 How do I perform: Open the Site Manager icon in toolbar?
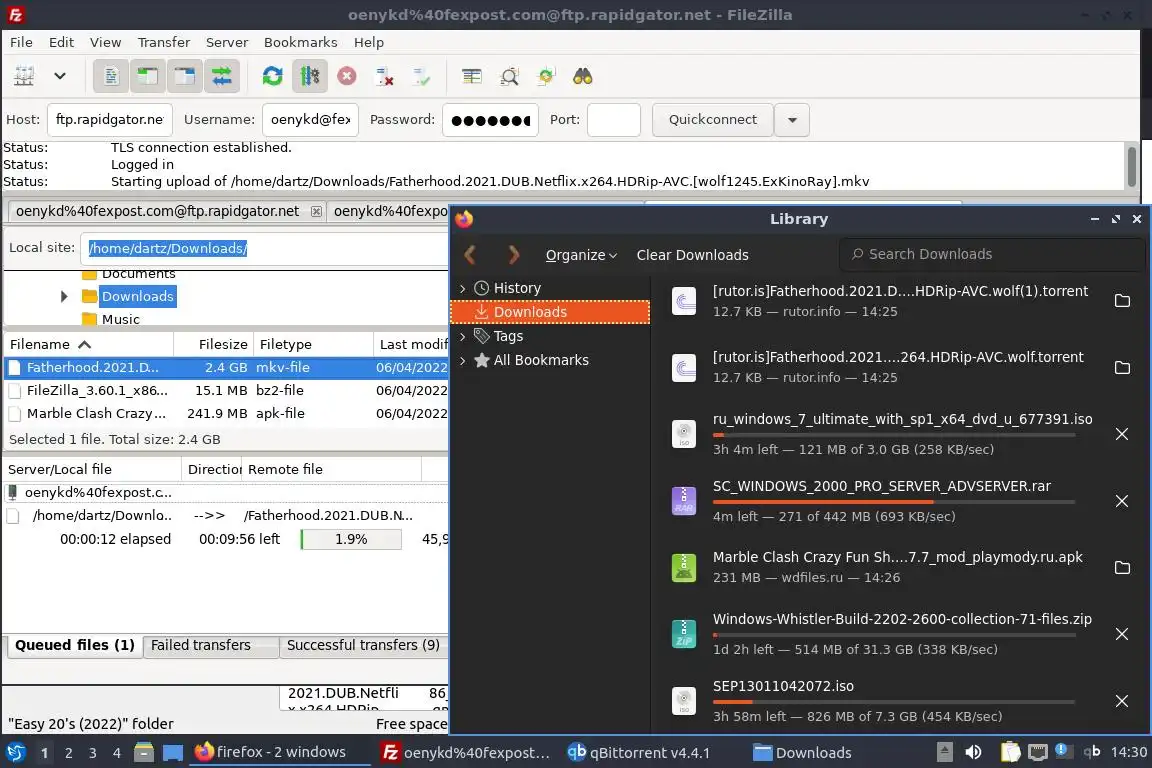(x=24, y=76)
